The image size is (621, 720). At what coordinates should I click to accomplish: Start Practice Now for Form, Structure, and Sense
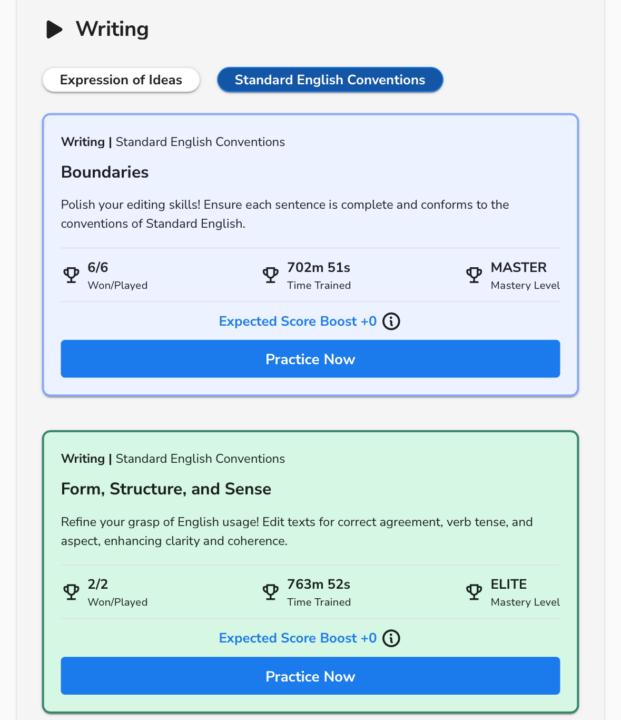click(310, 676)
